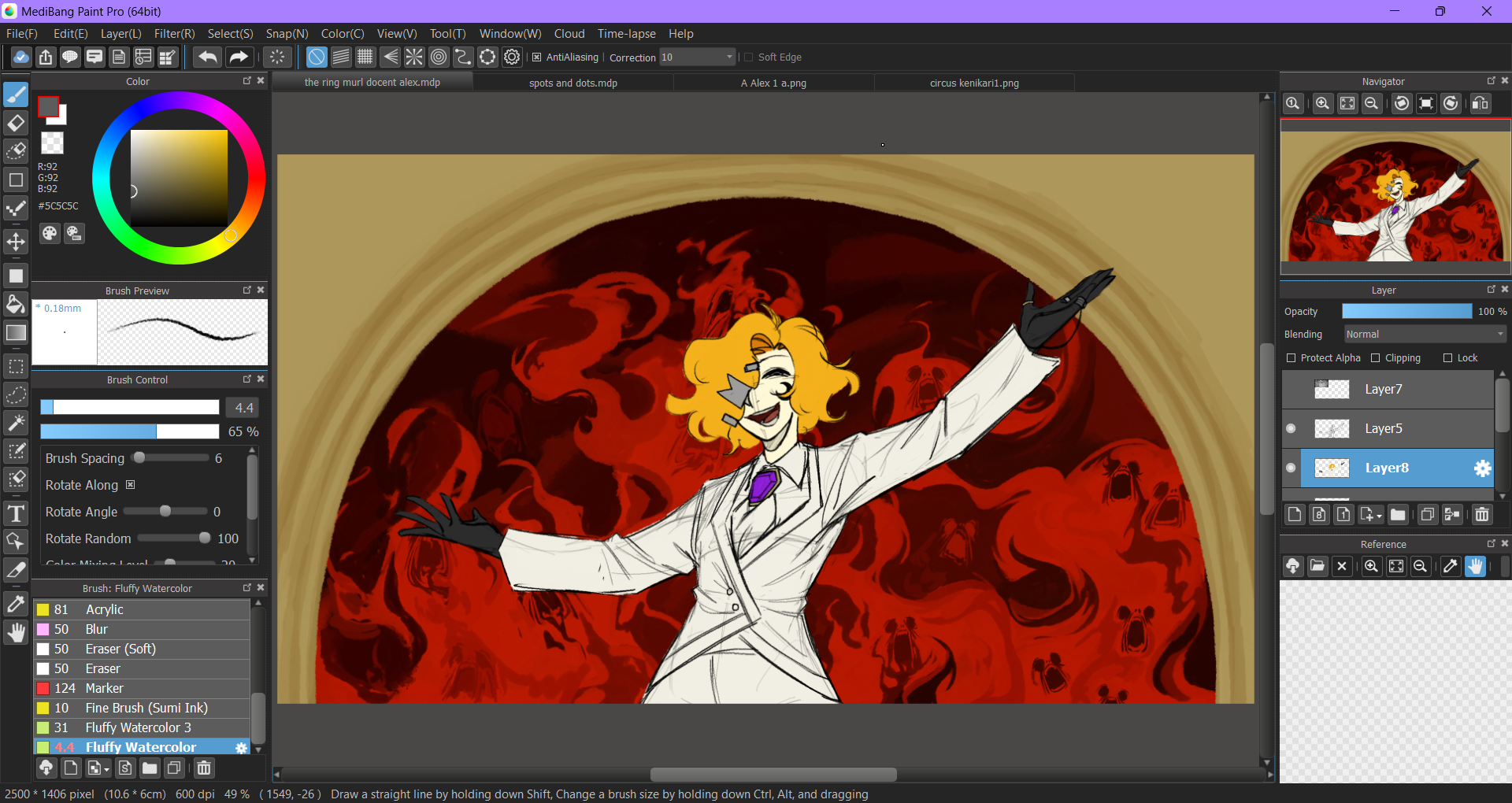Toggle the AntiAliasing checkbox

(537, 57)
